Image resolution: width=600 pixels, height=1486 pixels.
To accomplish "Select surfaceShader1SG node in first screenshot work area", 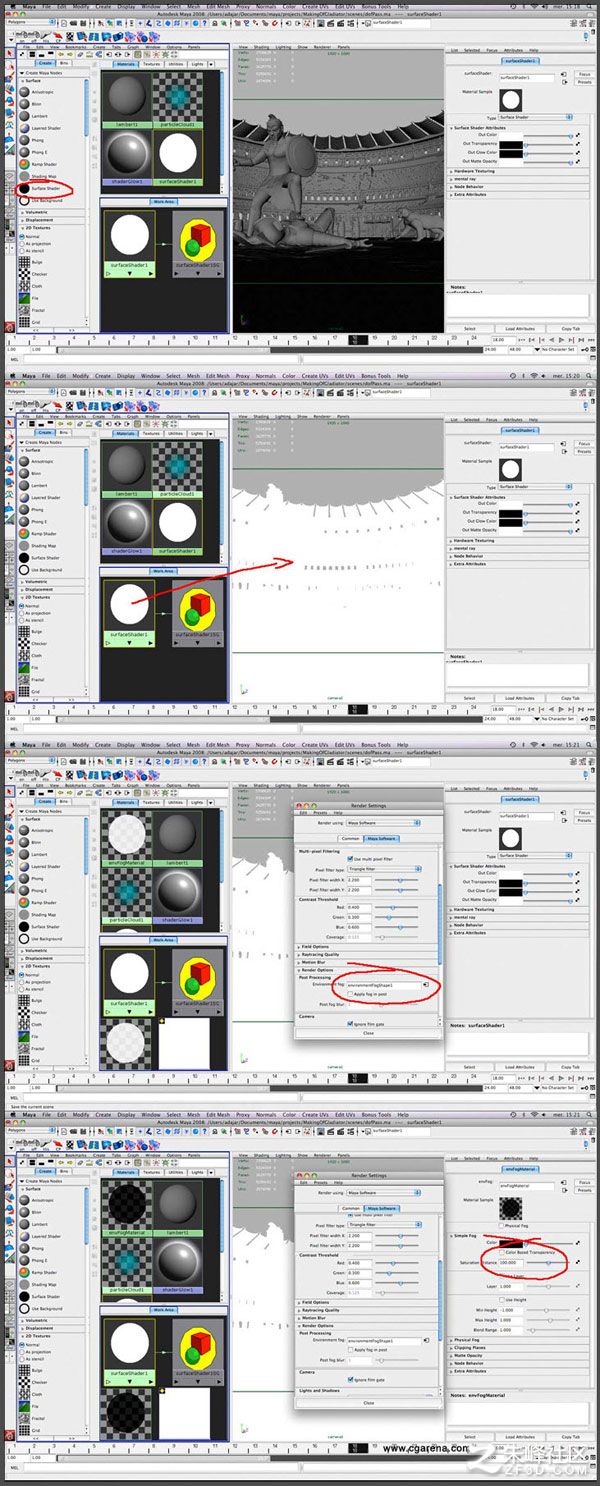I will pos(197,243).
